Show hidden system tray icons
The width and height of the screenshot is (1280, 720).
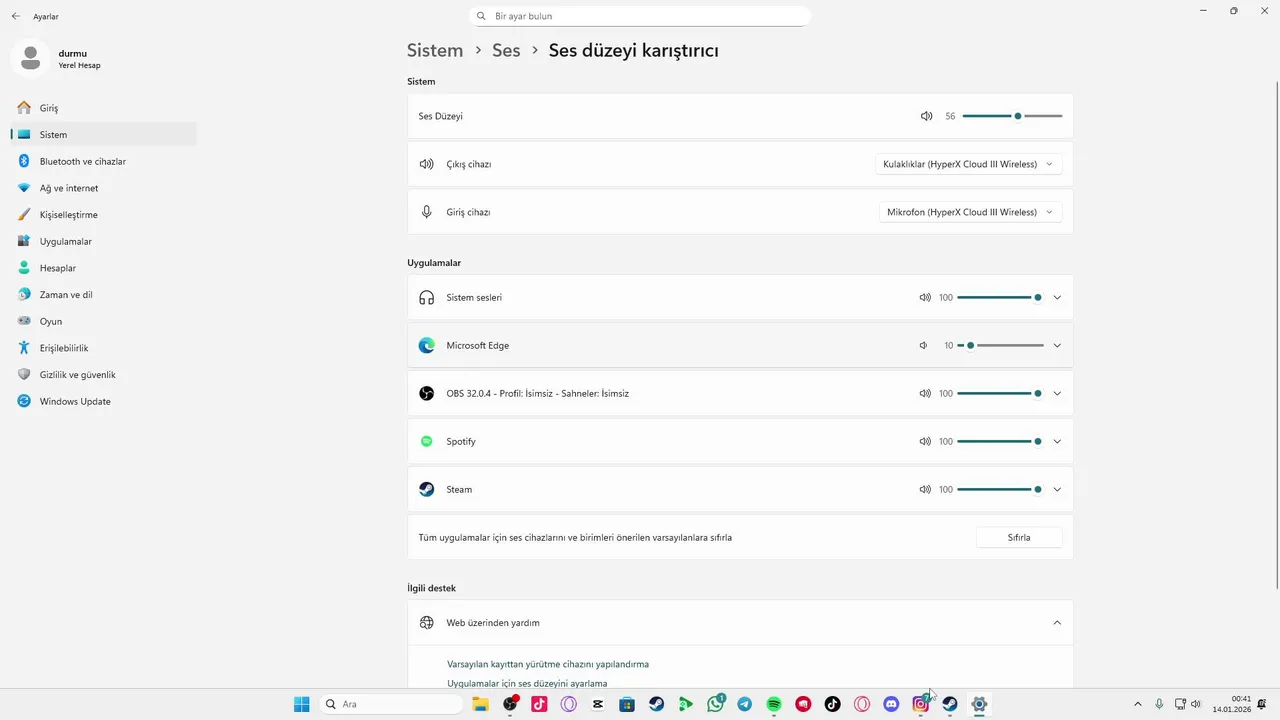(x=1137, y=704)
